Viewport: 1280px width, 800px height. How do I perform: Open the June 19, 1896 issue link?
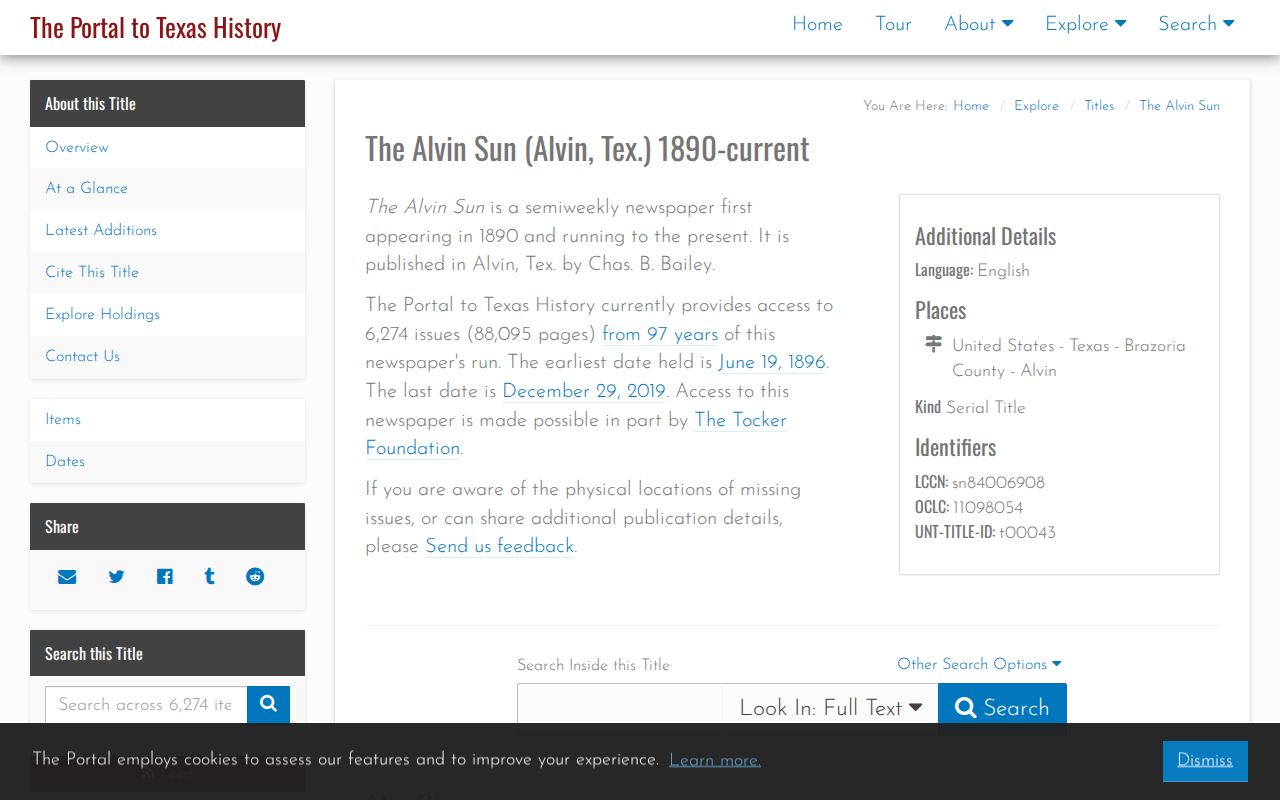pos(772,362)
